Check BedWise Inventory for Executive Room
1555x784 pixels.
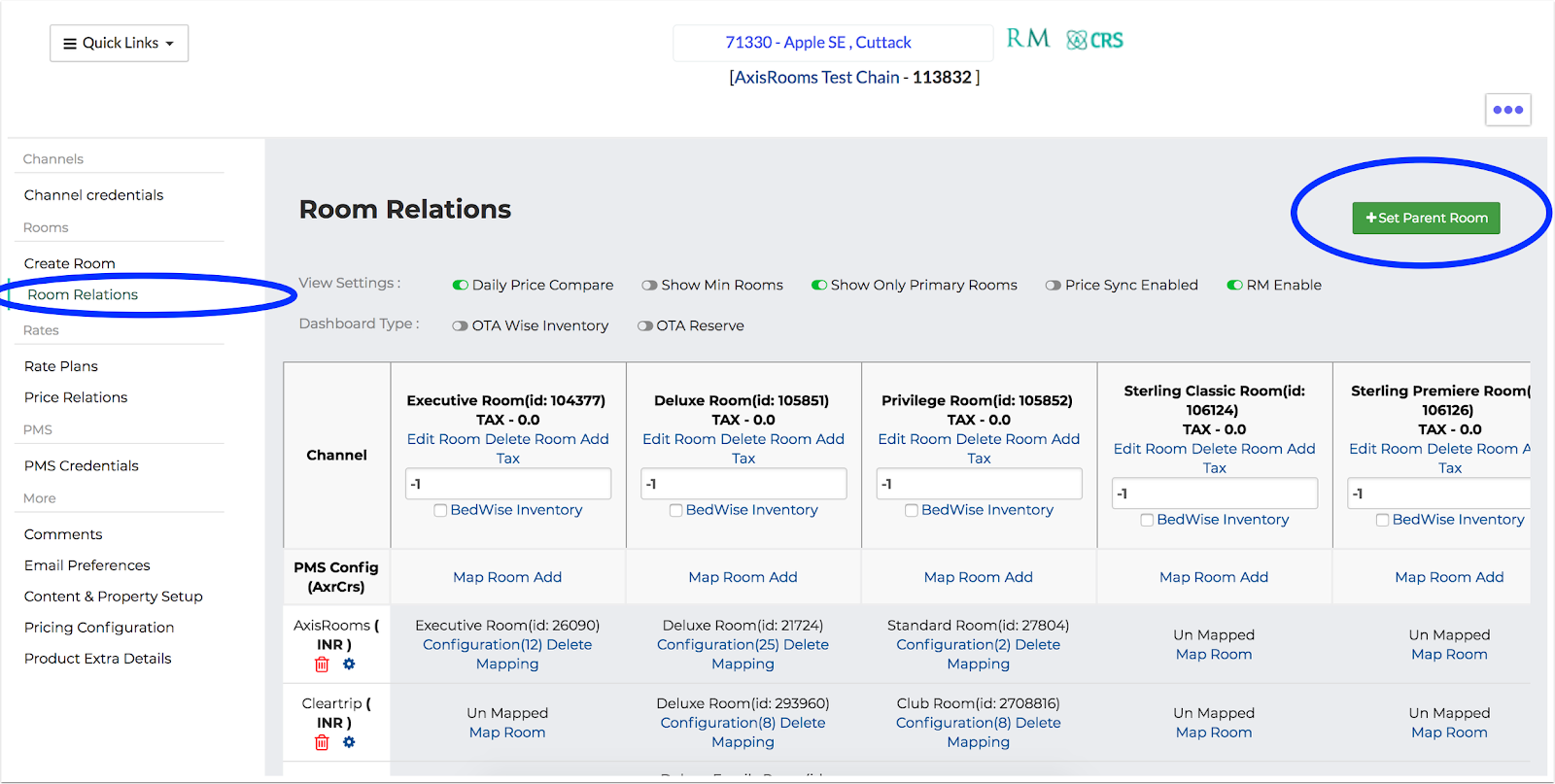pyautogui.click(x=440, y=510)
